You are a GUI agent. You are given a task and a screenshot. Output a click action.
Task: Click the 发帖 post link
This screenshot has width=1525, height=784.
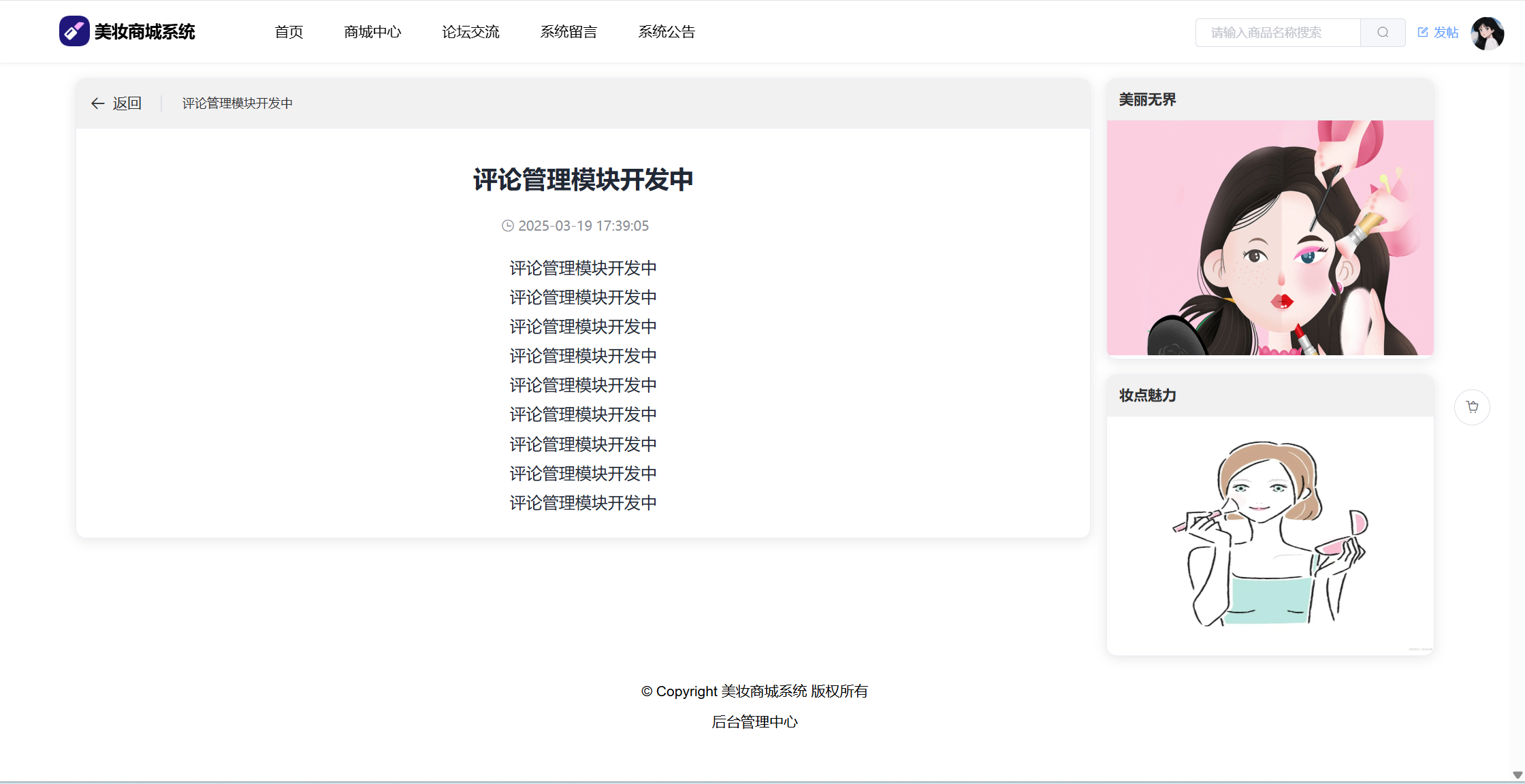1445,32
